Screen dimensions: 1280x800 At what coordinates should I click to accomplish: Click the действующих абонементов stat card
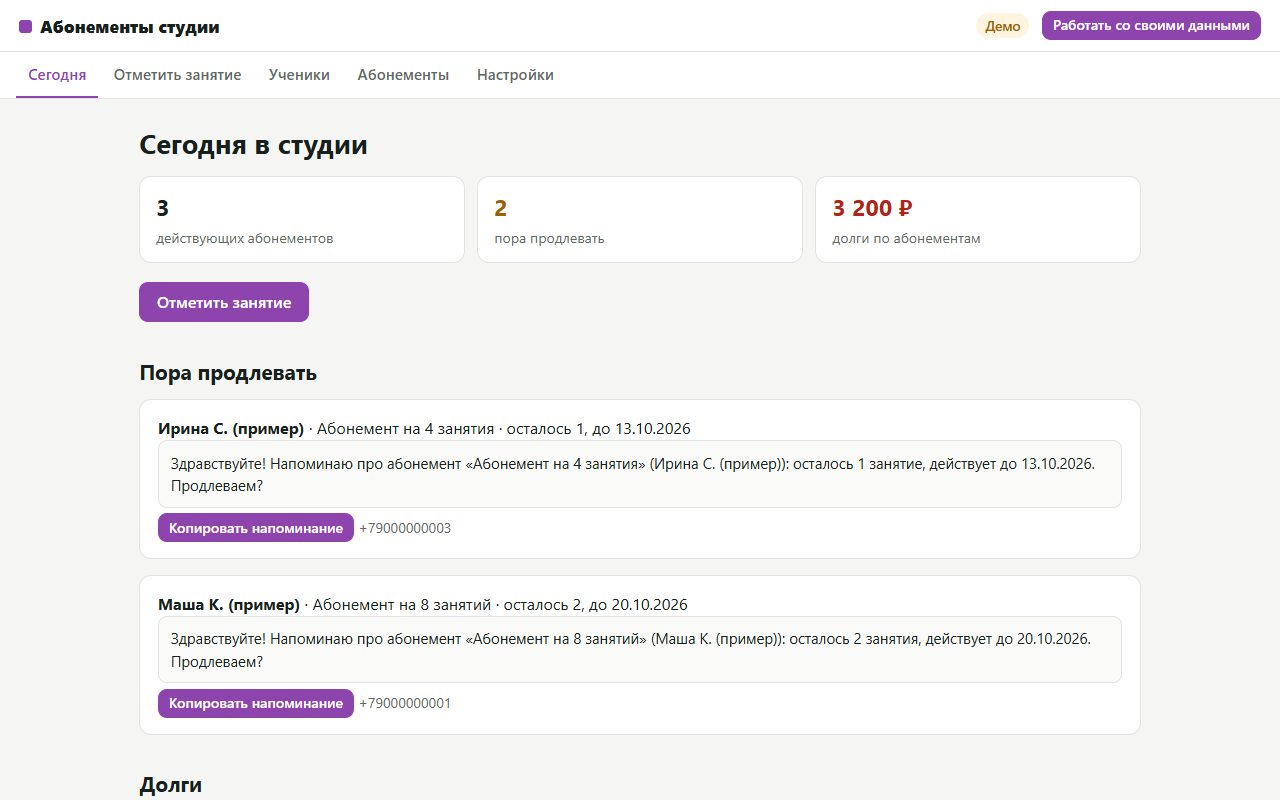302,220
